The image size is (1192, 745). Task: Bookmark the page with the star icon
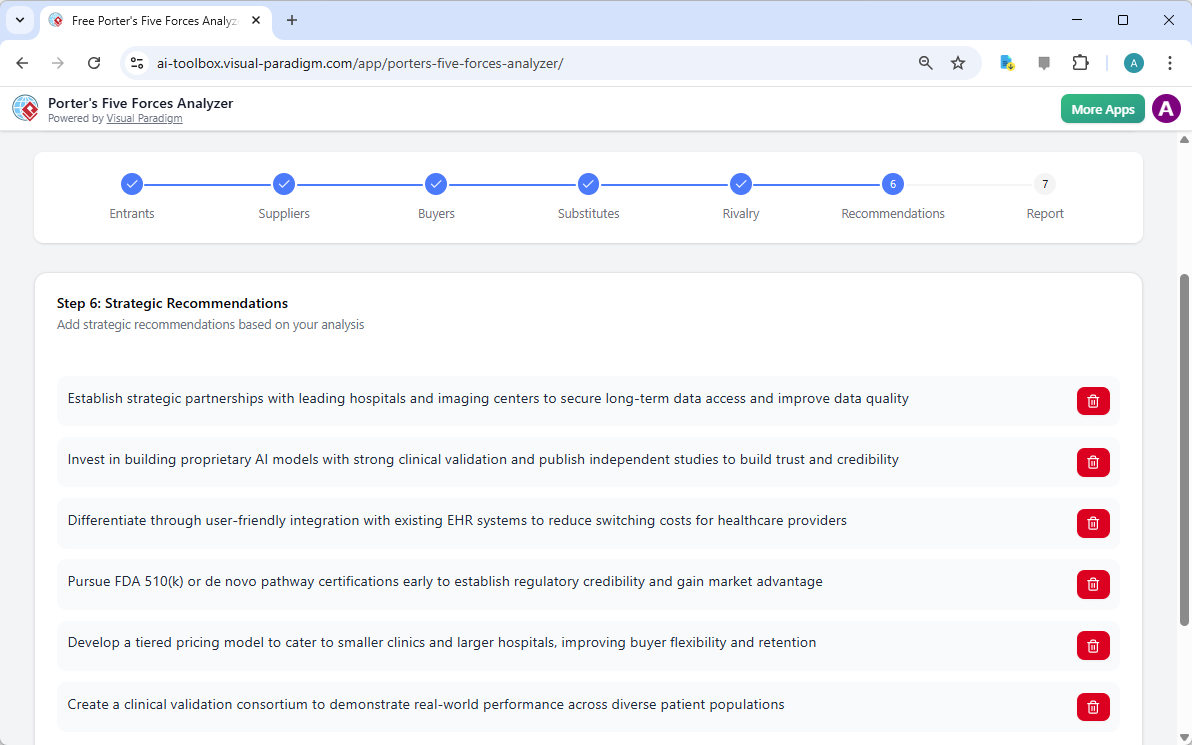958,62
